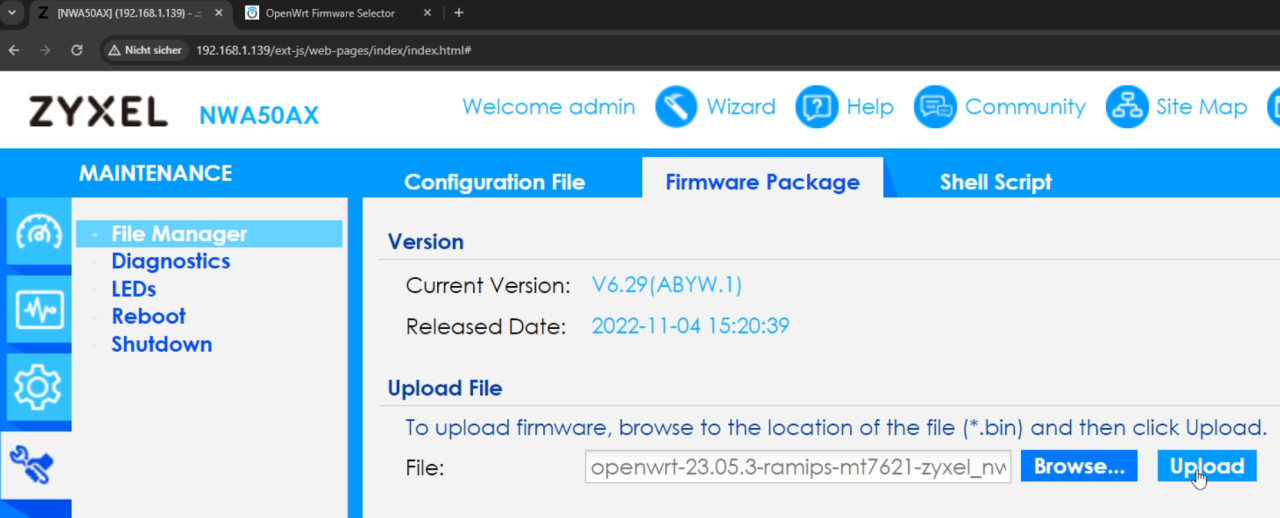This screenshot has height=518, width=1280.
Task: Open a new browser tab
Action: (x=459, y=13)
